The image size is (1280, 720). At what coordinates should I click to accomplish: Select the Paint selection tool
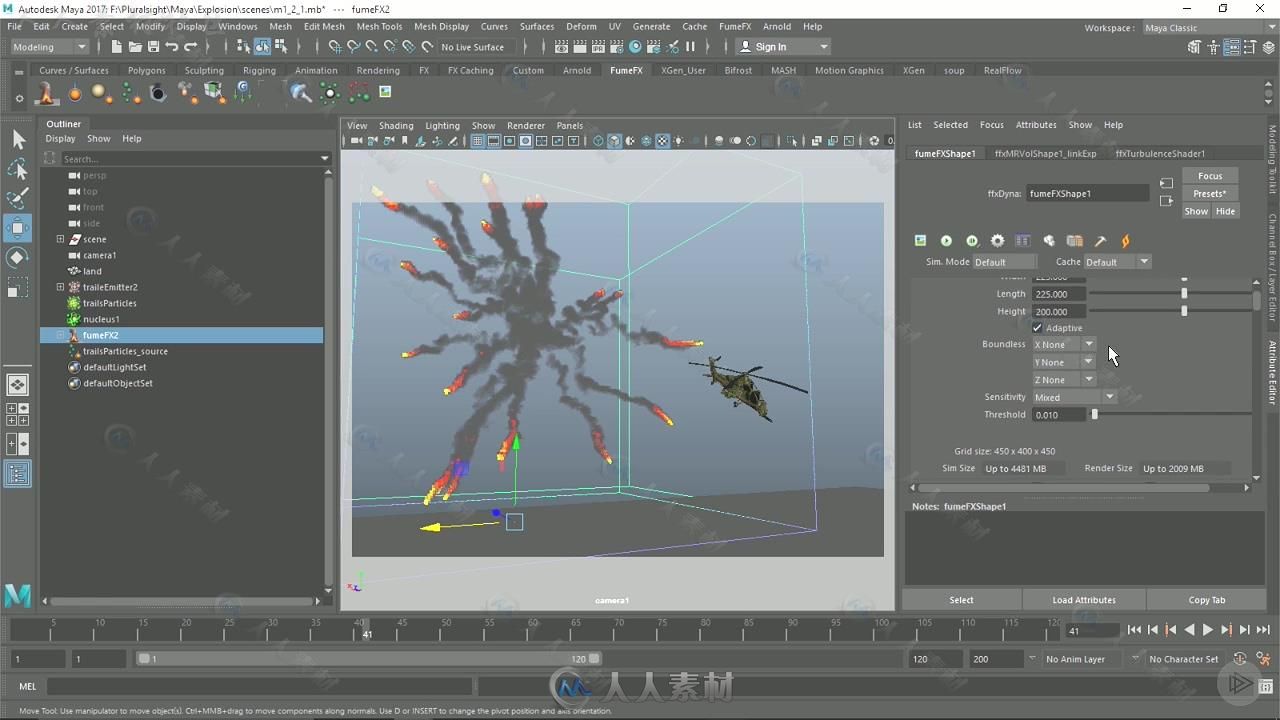coord(18,199)
